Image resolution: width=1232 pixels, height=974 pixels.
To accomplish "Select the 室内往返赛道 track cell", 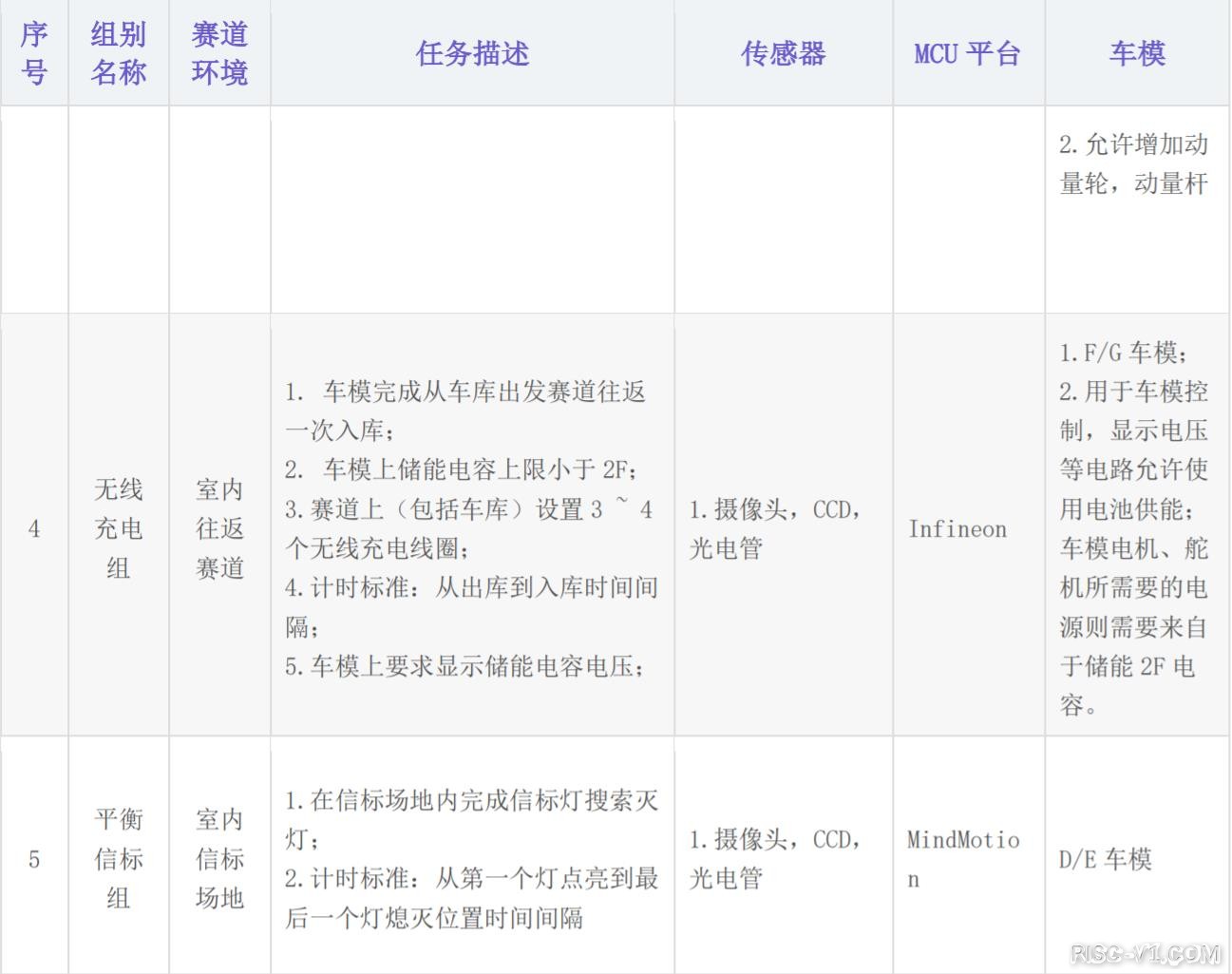I will pyautogui.click(x=219, y=528).
